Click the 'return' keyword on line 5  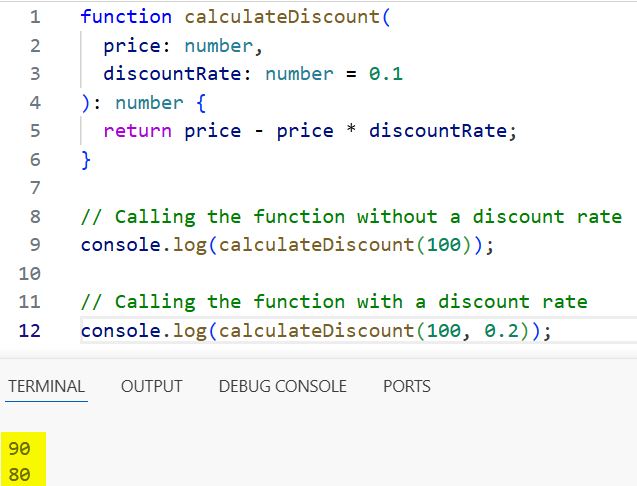(137, 131)
